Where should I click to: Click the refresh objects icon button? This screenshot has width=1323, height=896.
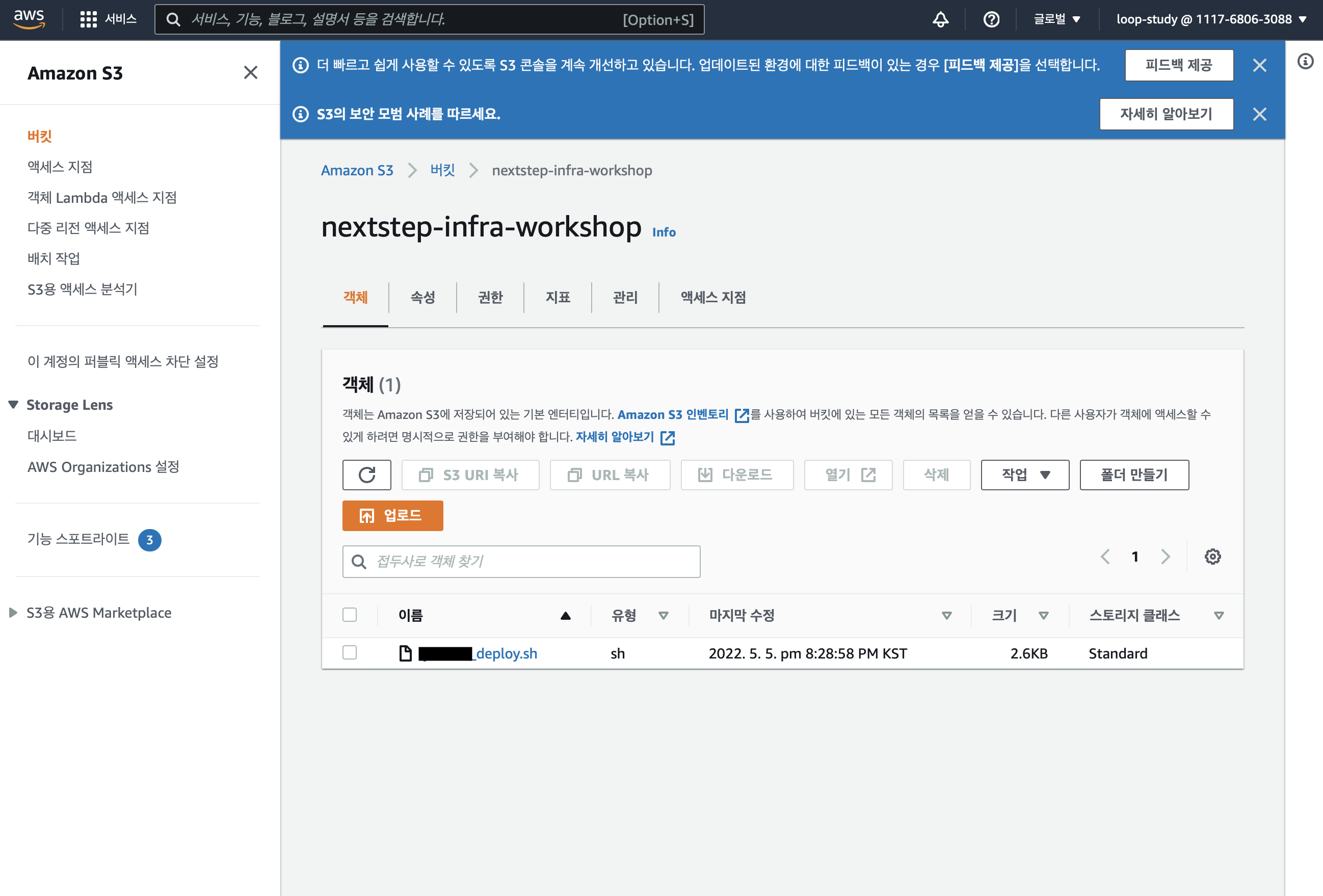[366, 475]
